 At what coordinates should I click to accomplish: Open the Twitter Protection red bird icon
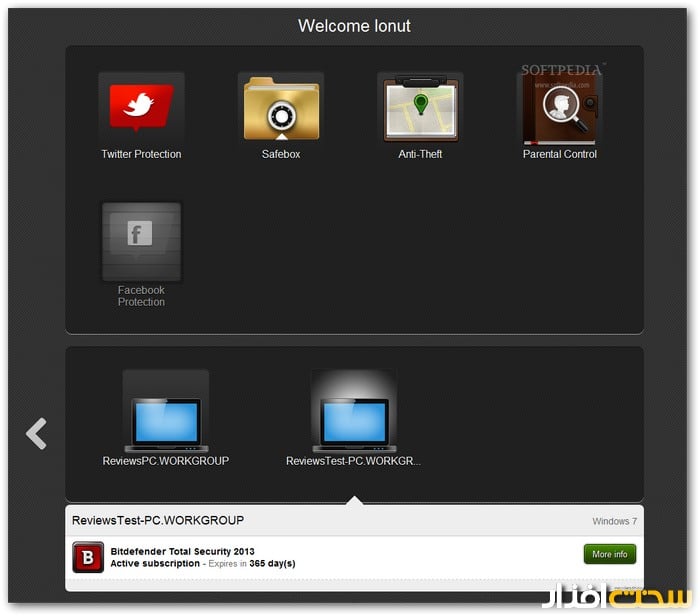141,109
